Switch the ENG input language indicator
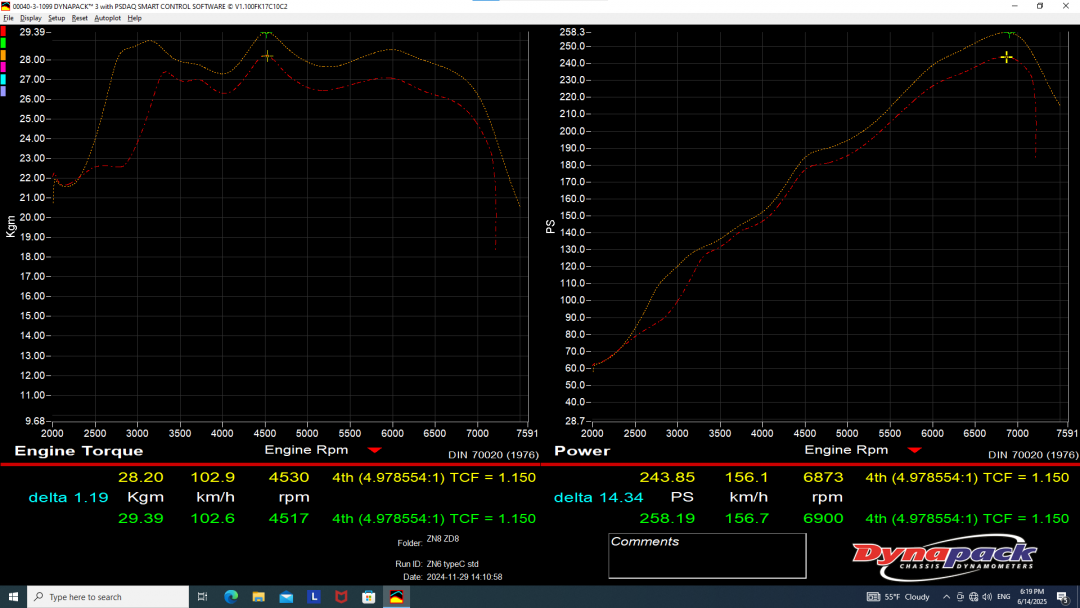The width and height of the screenshot is (1080, 608). [1004, 596]
